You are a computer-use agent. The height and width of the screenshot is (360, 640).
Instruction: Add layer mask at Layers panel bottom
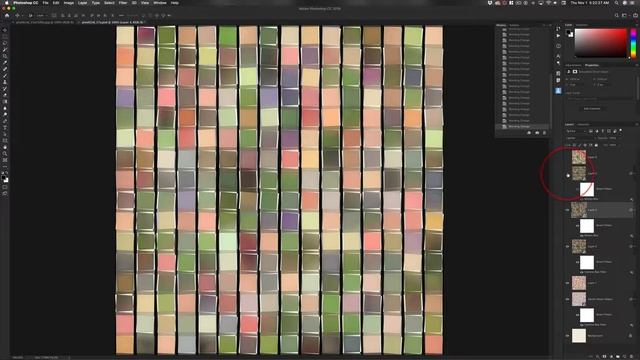605,356
